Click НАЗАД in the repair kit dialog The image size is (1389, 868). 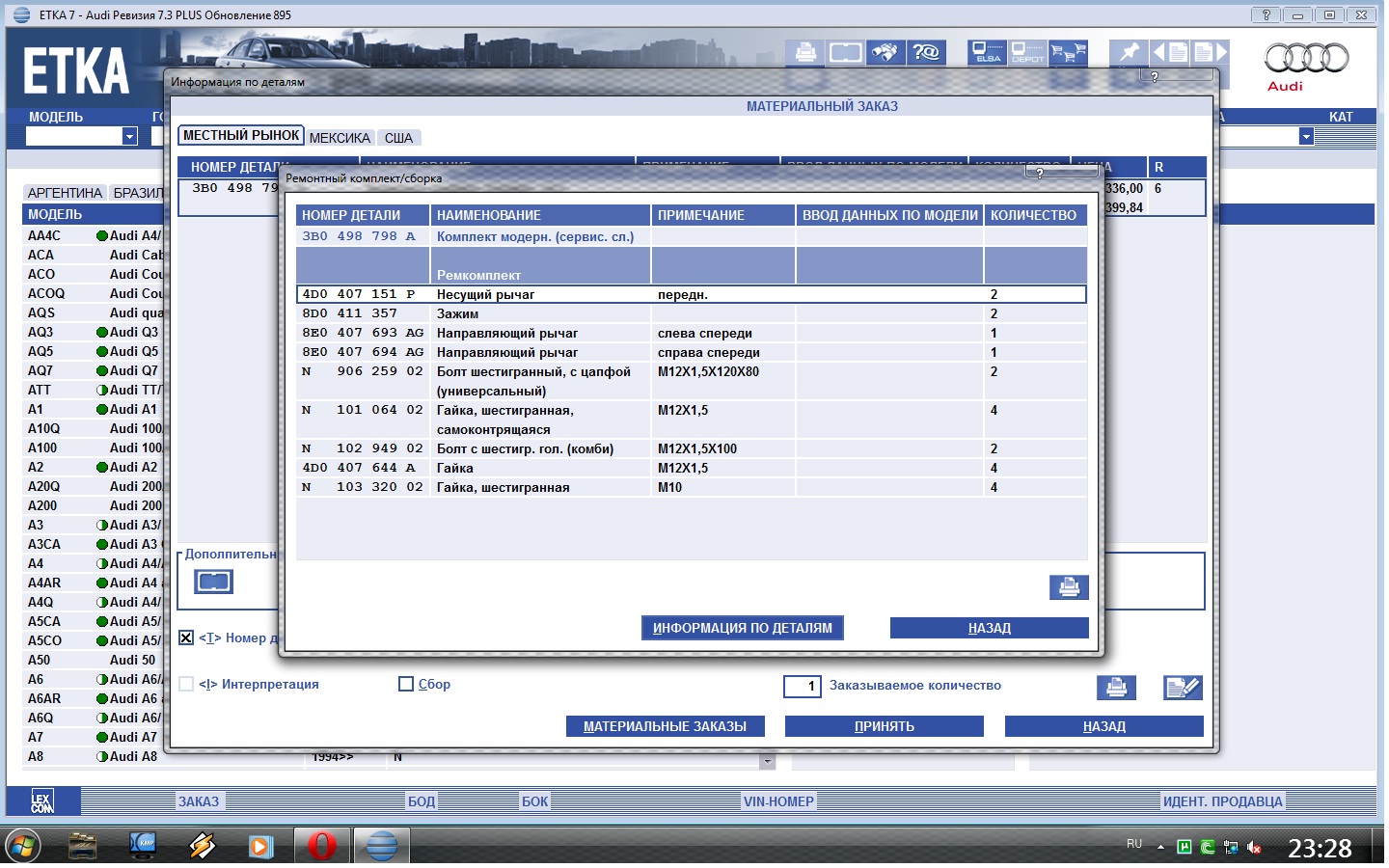click(x=990, y=628)
